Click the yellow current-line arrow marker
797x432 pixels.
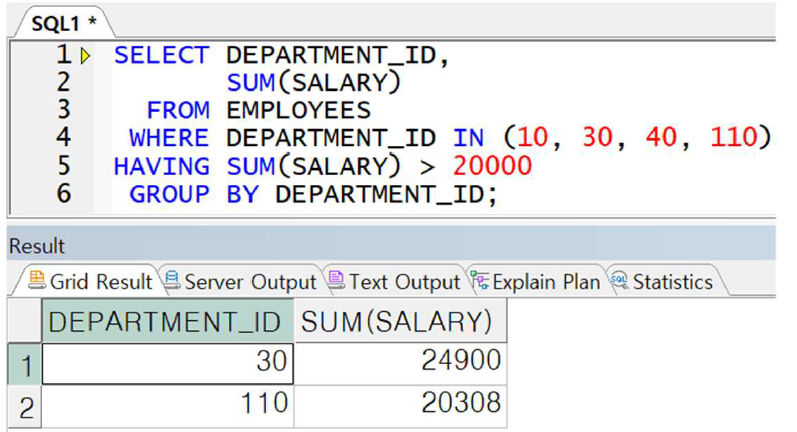[x=85, y=55]
